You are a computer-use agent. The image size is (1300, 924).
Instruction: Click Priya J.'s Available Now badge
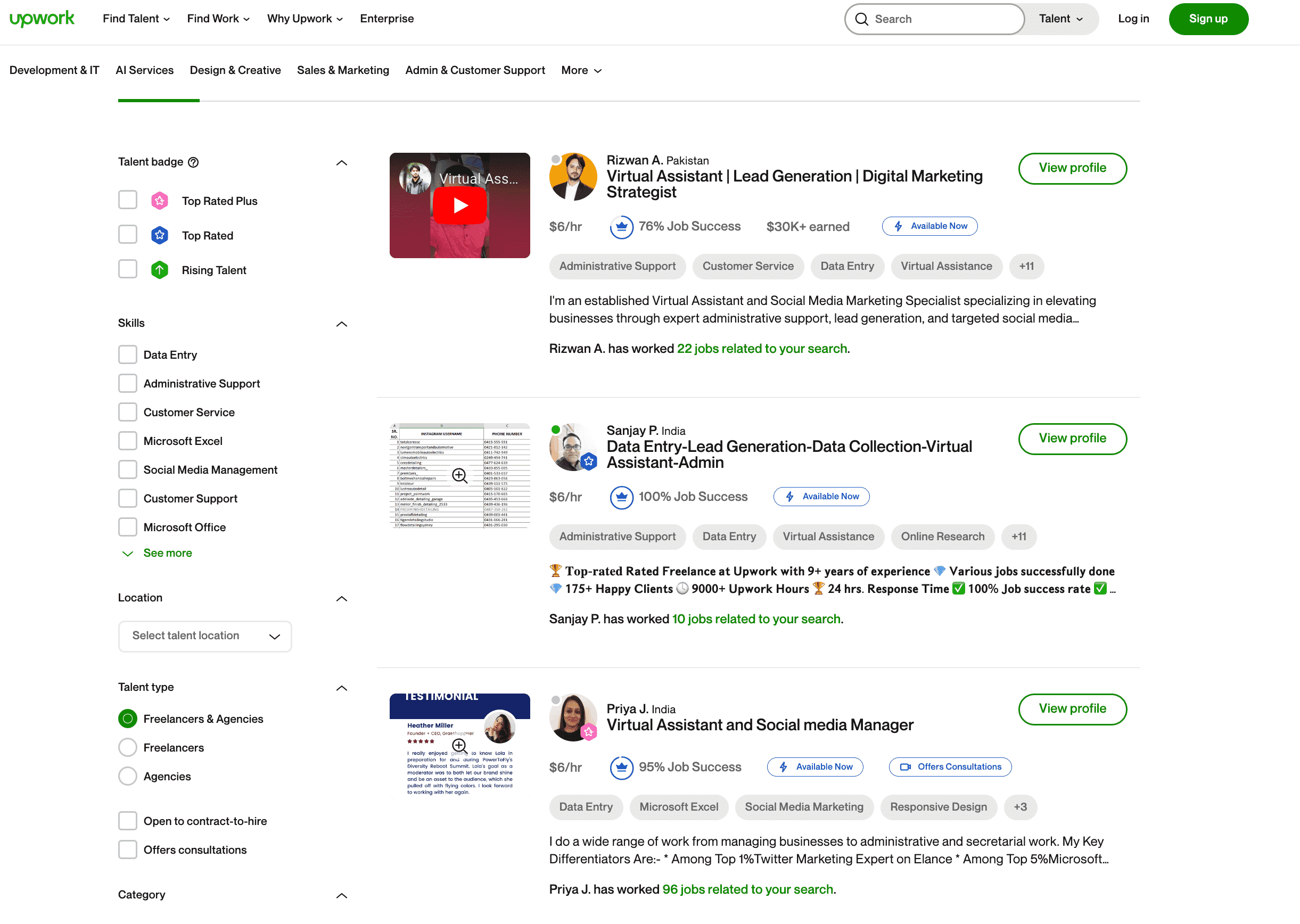[x=814, y=767]
